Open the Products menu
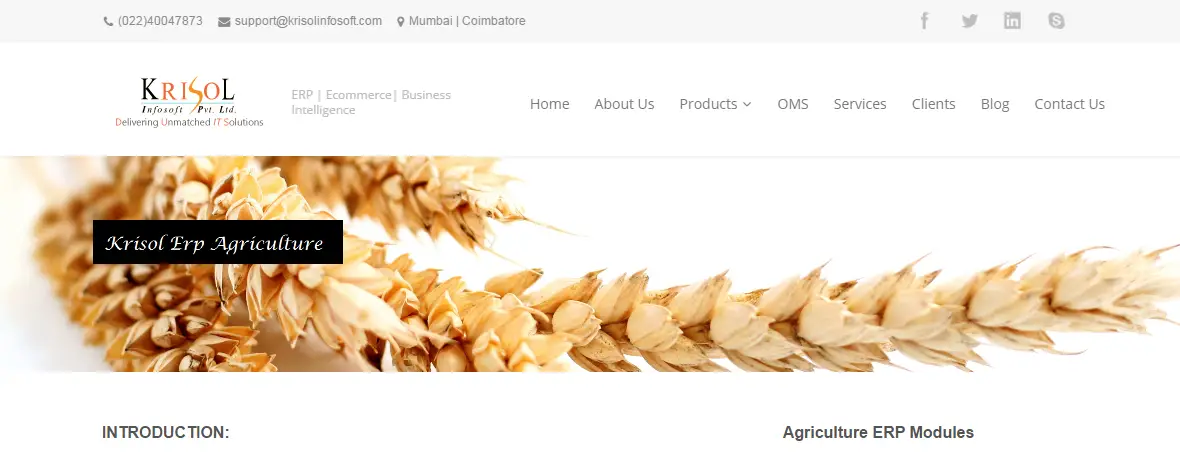The height and width of the screenshot is (452, 1180). pos(715,104)
